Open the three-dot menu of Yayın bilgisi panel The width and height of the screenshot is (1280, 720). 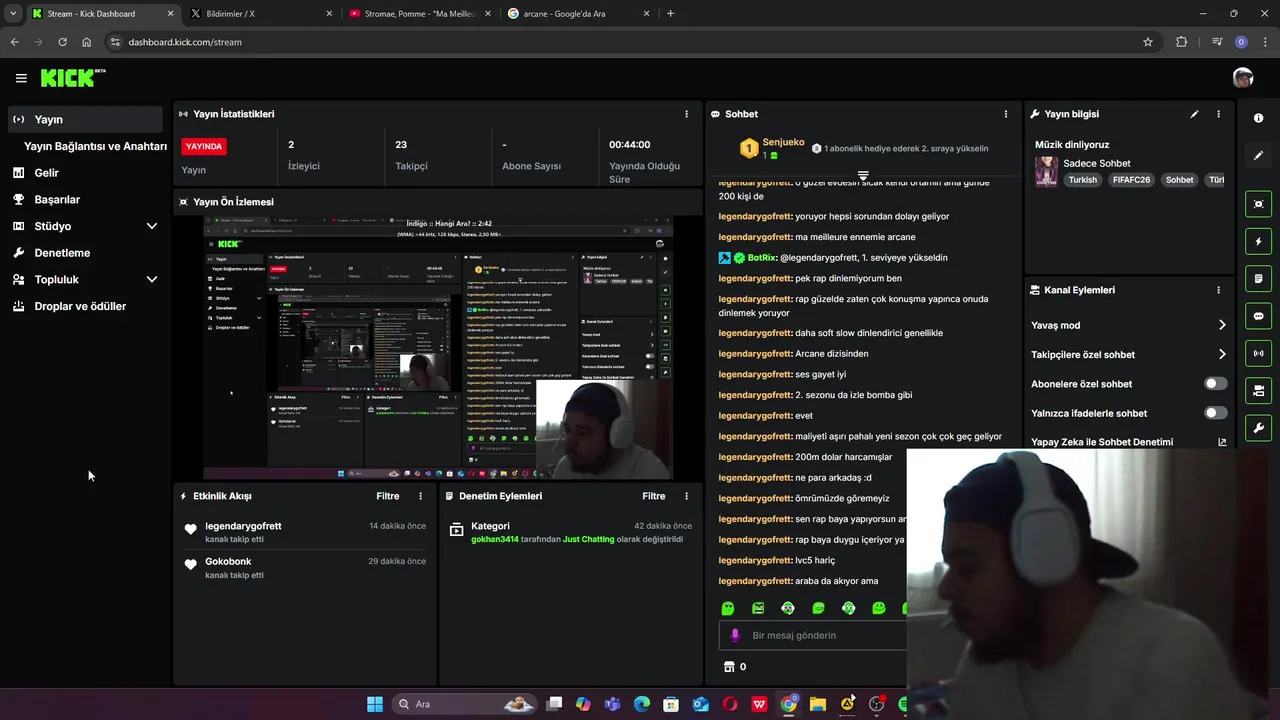click(x=1218, y=114)
